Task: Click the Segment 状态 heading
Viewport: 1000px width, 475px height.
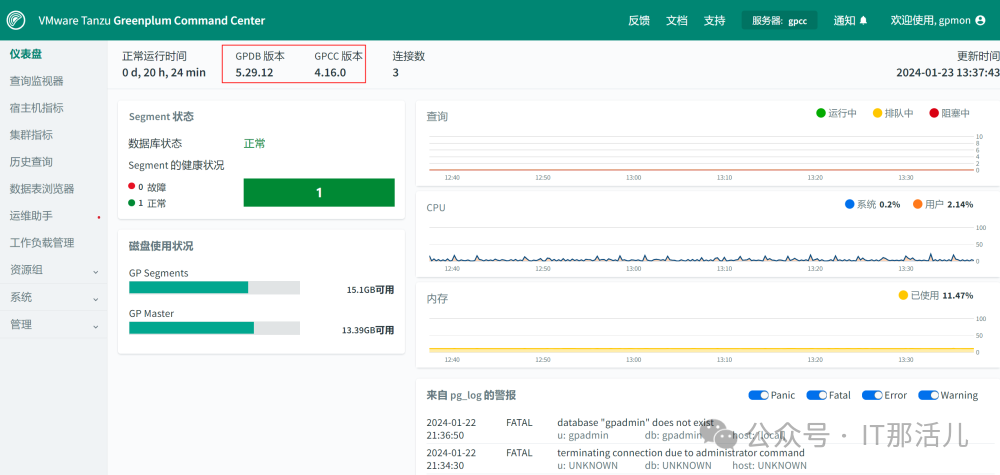Action: [x=161, y=117]
